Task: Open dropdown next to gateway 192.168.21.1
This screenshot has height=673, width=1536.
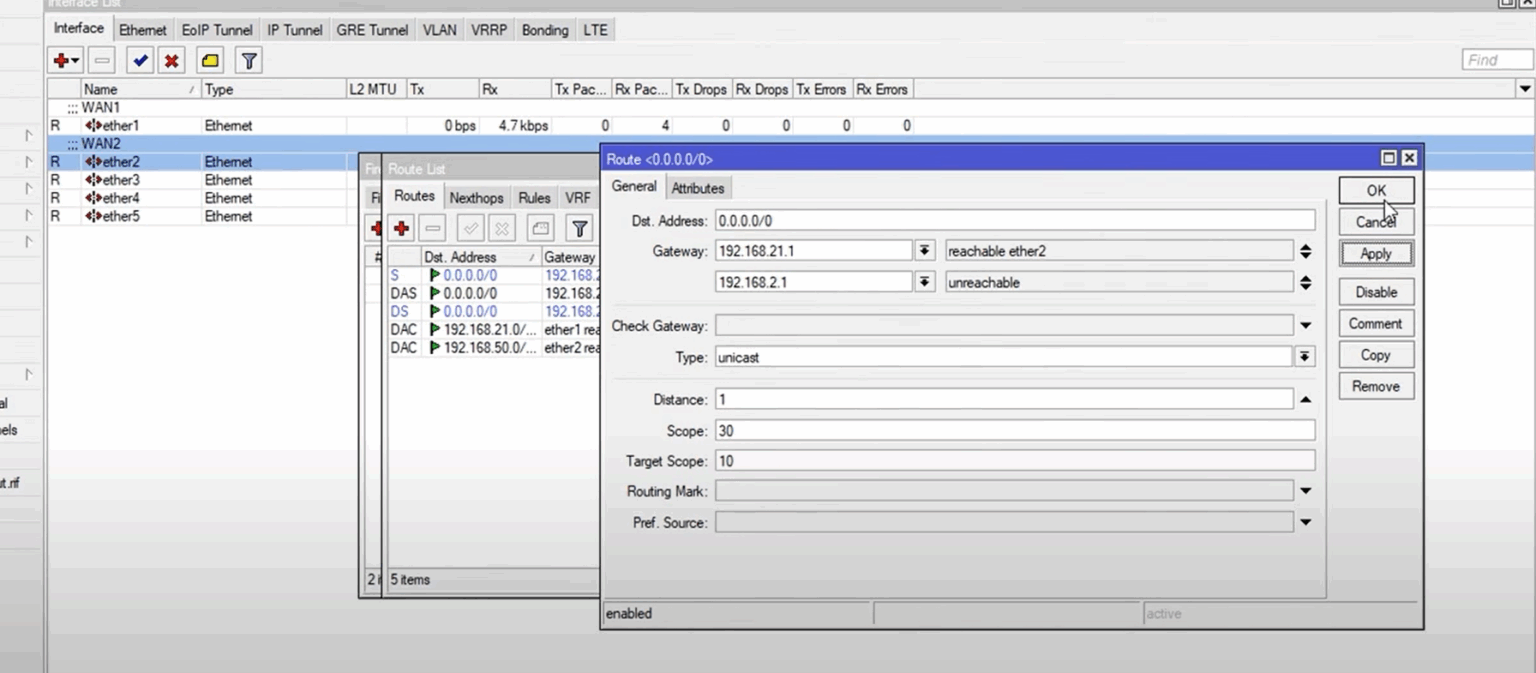Action: [x=925, y=251]
